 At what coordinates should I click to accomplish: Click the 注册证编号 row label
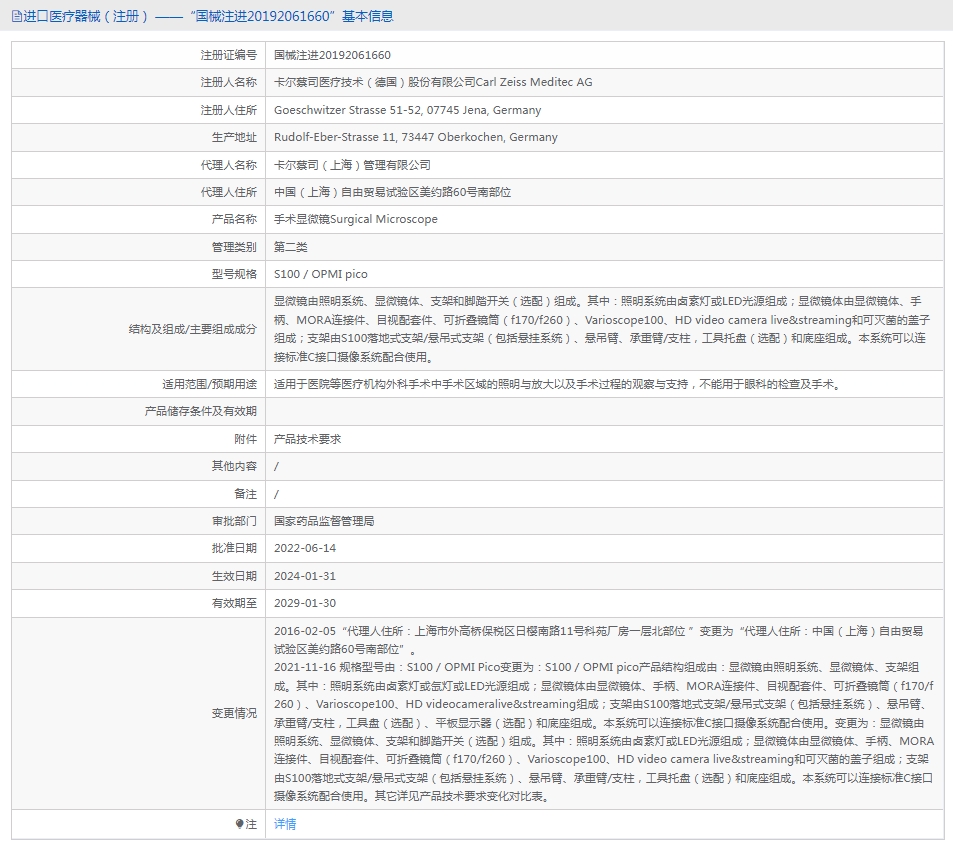coord(229,55)
